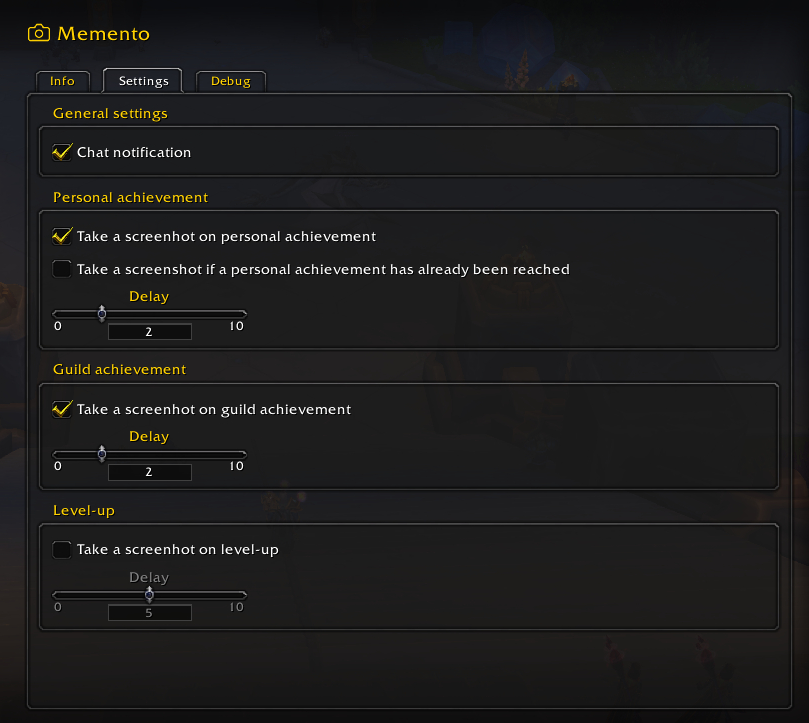This screenshot has width=809, height=723.
Task: Open the Debug tab
Action: coord(230,81)
